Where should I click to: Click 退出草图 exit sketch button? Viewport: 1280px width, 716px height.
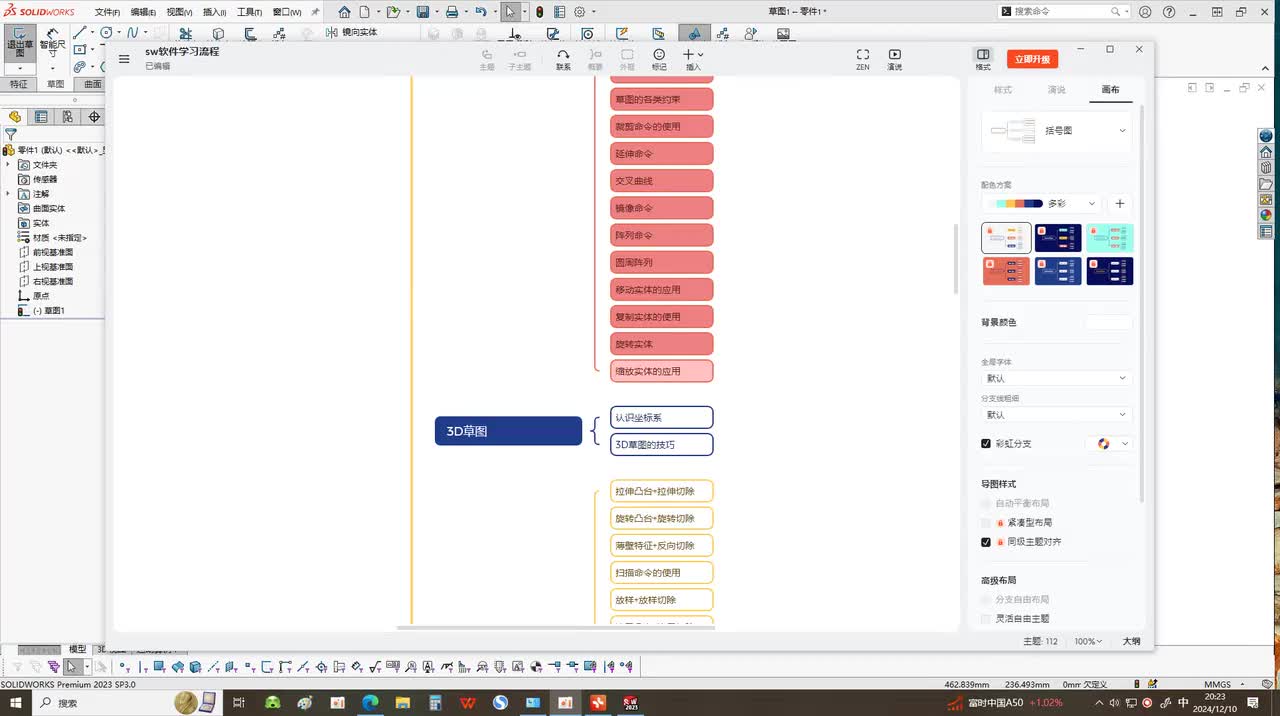coord(19,44)
